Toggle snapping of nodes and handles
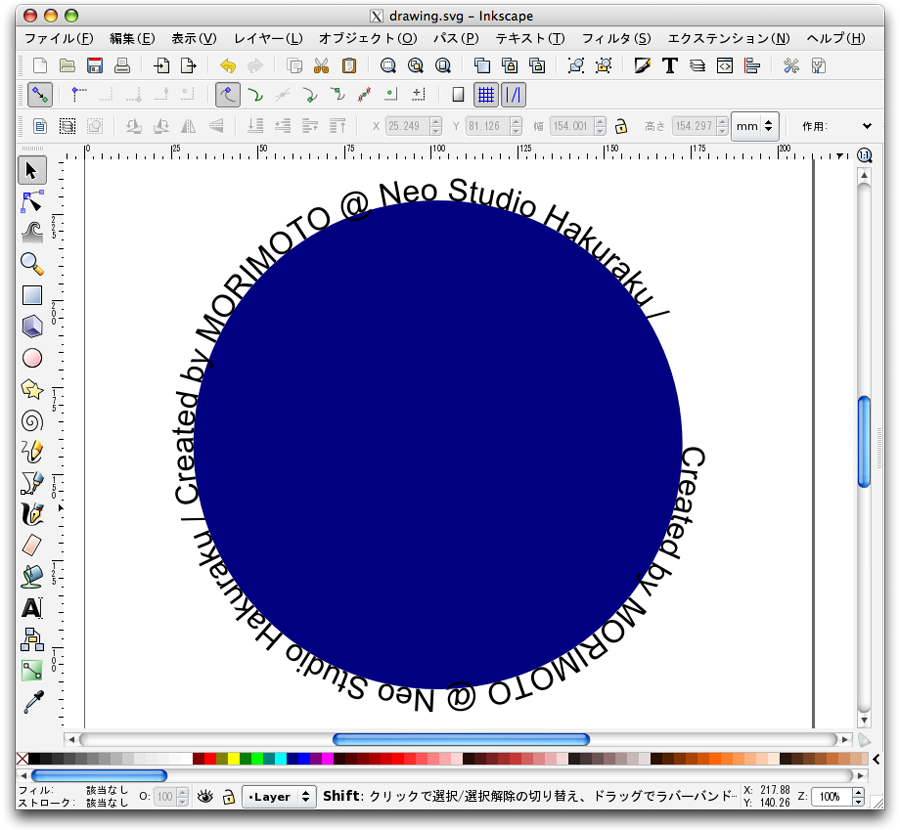 (228, 95)
